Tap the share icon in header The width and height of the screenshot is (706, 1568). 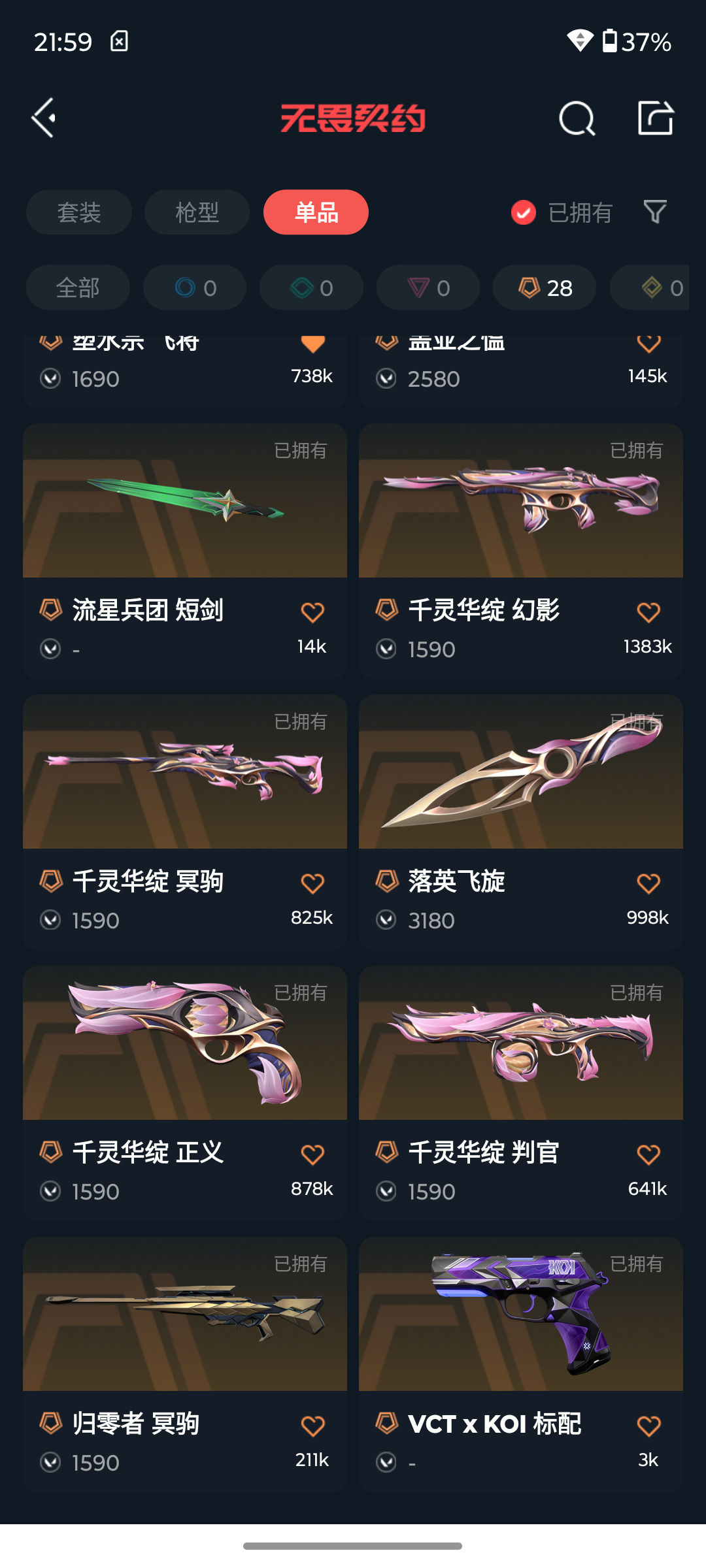tap(655, 118)
